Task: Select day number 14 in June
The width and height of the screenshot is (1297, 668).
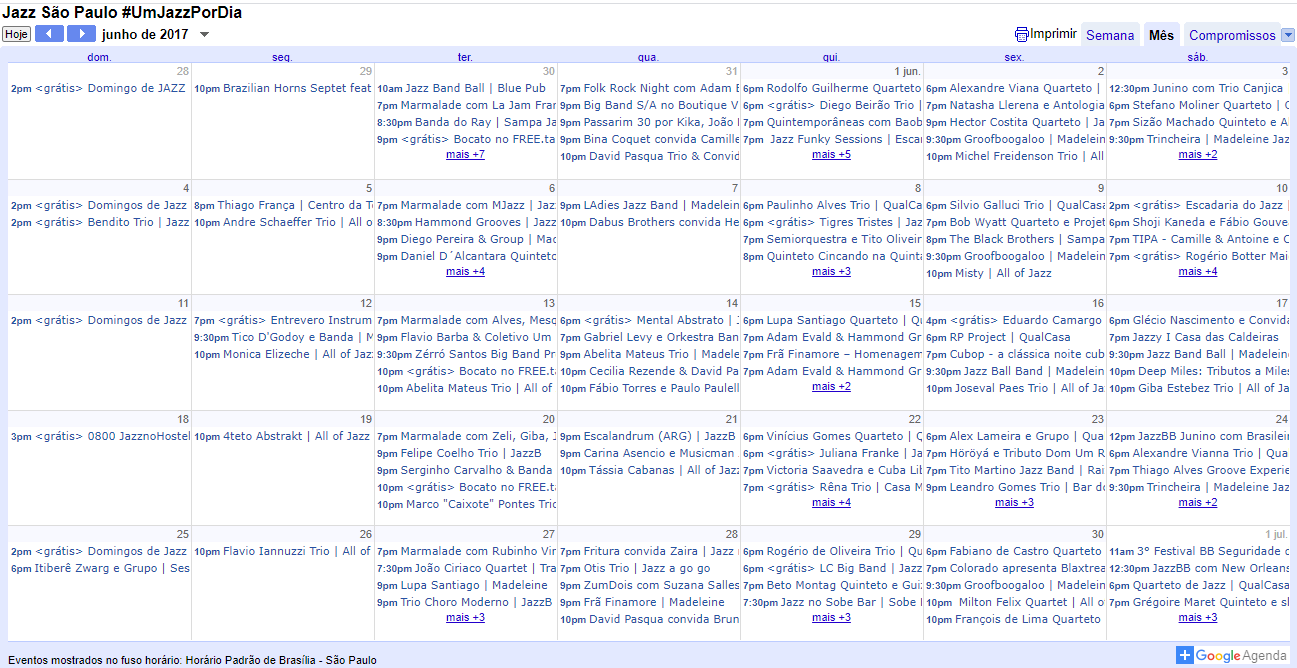Action: tap(732, 304)
